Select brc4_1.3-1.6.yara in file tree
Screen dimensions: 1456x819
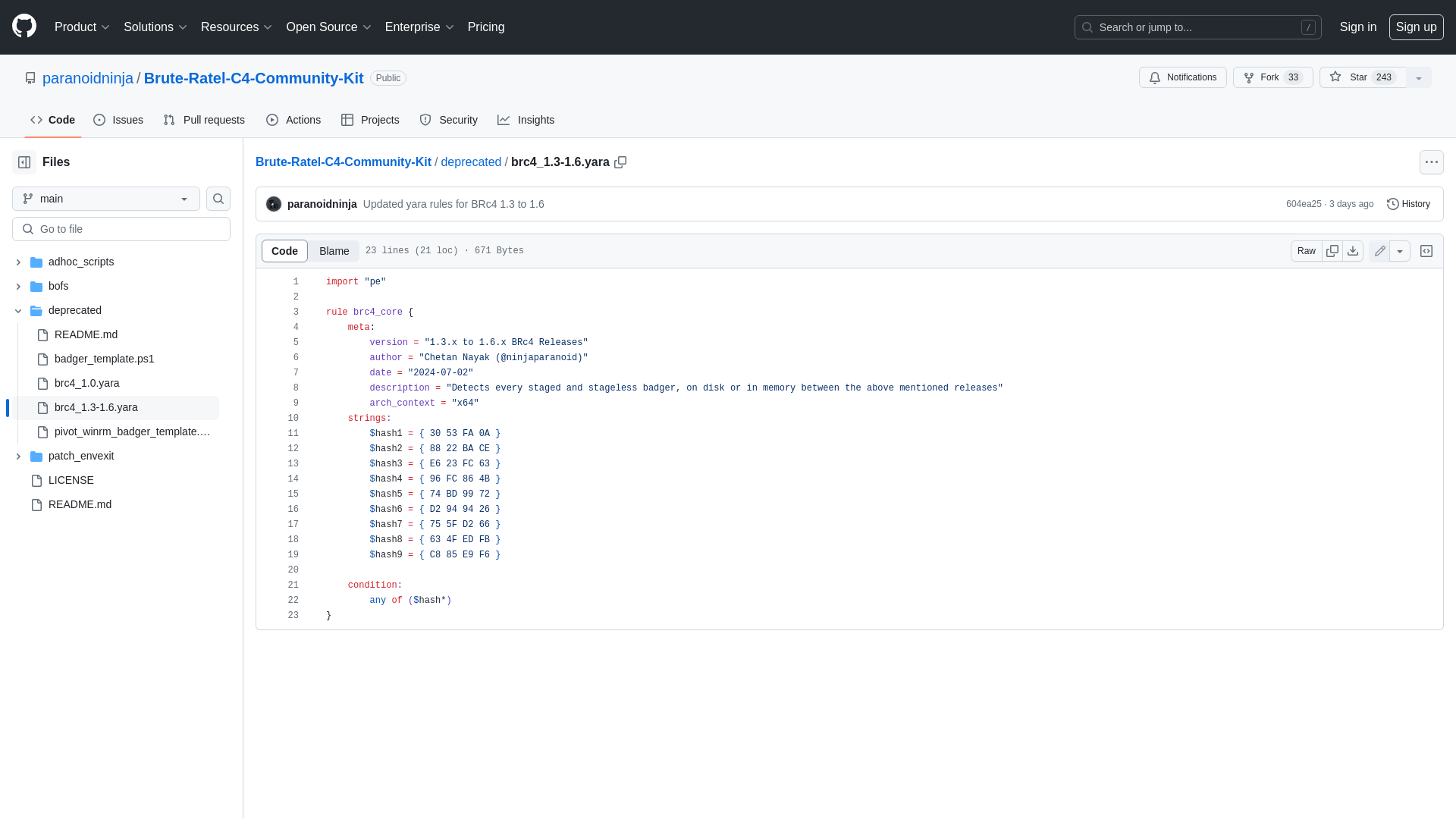[x=115, y=408]
